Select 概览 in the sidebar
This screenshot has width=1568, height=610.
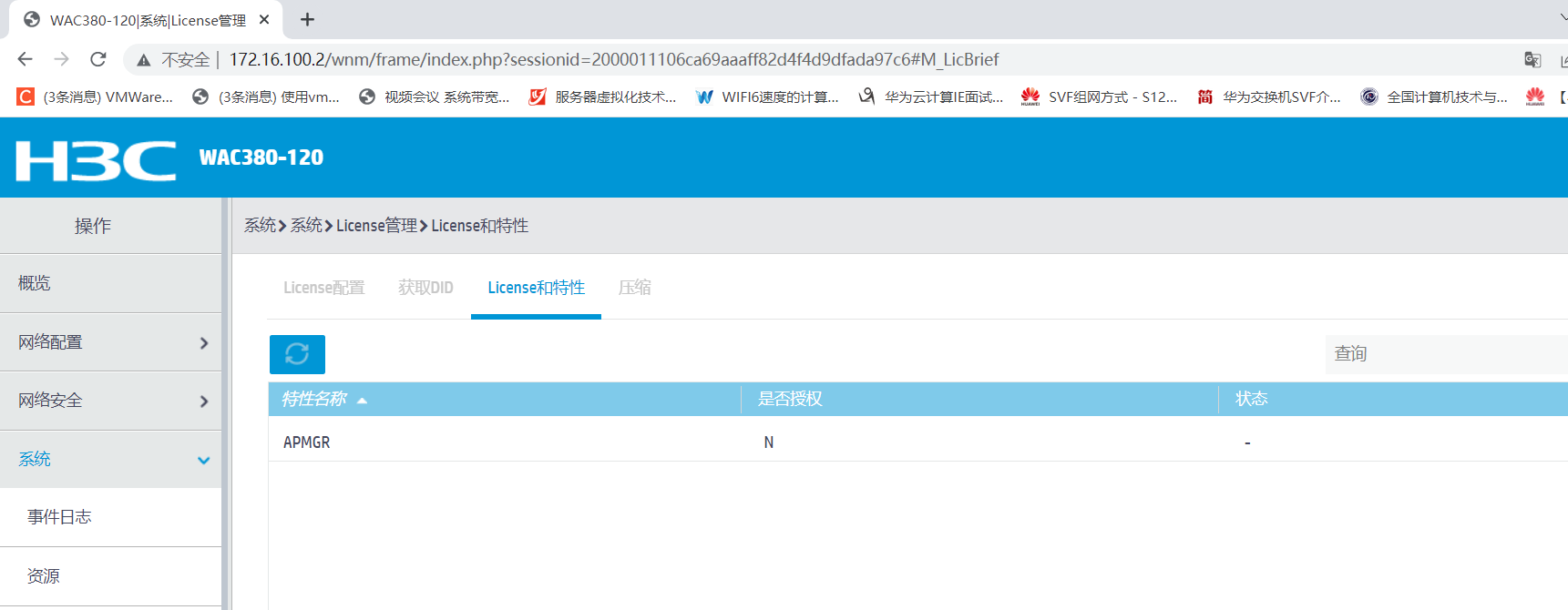pyautogui.click(x=110, y=283)
